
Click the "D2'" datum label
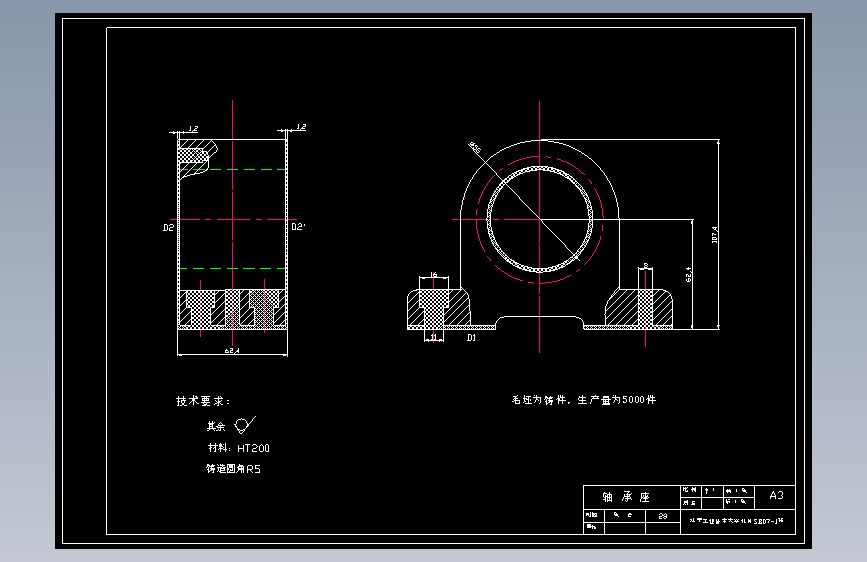[x=299, y=226]
